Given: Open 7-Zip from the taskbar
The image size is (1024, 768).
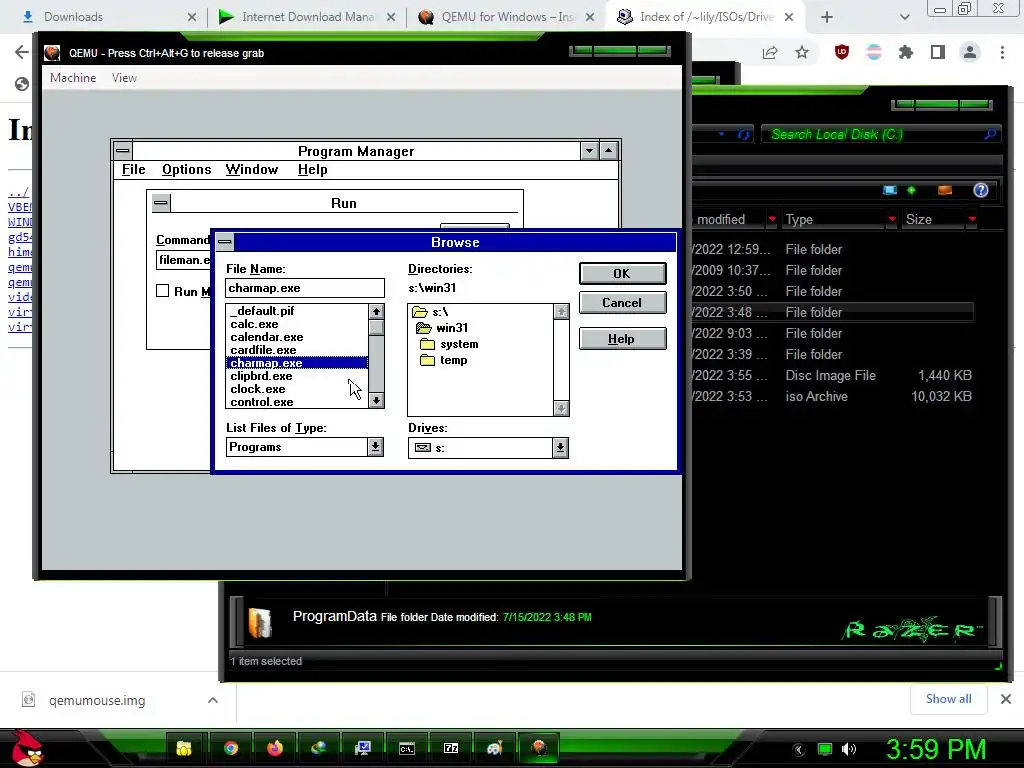Looking at the screenshot, I should [x=451, y=748].
